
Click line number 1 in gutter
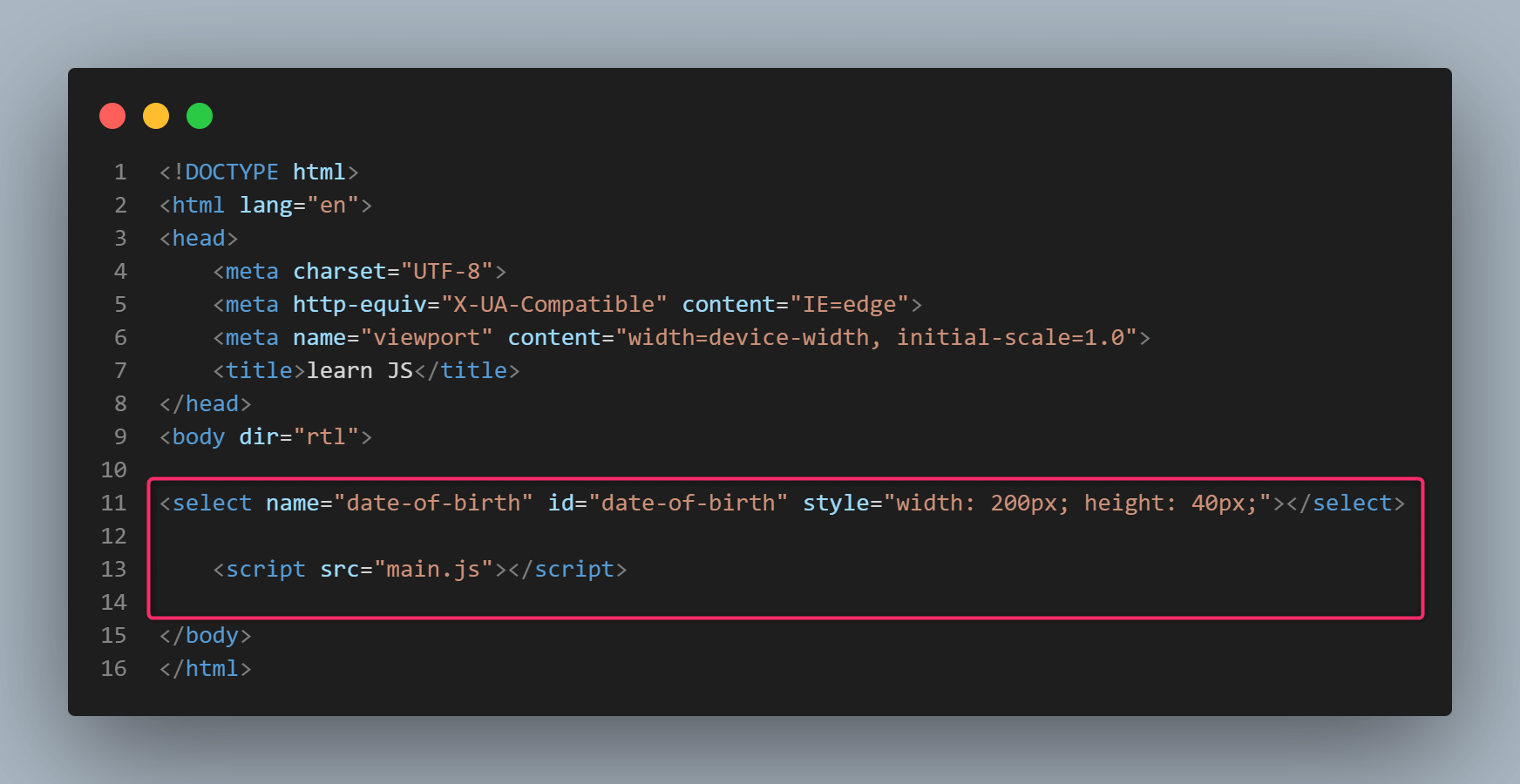[120, 172]
